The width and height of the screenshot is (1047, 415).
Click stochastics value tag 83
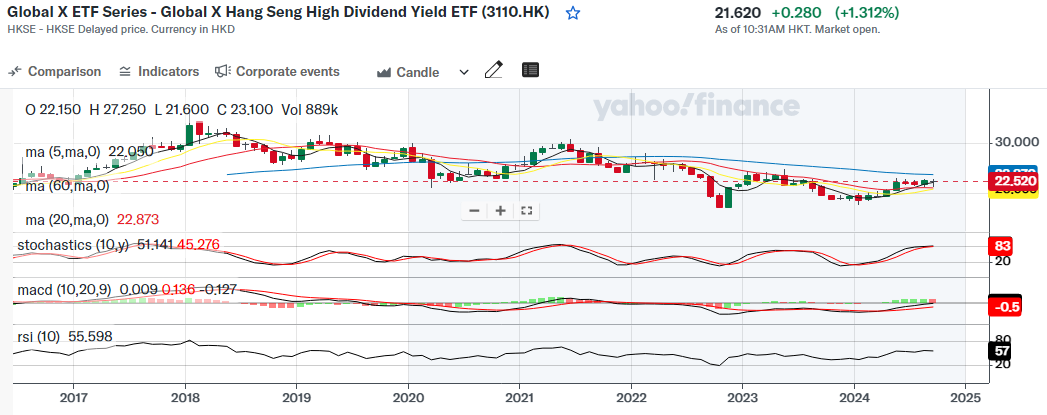(1002, 246)
